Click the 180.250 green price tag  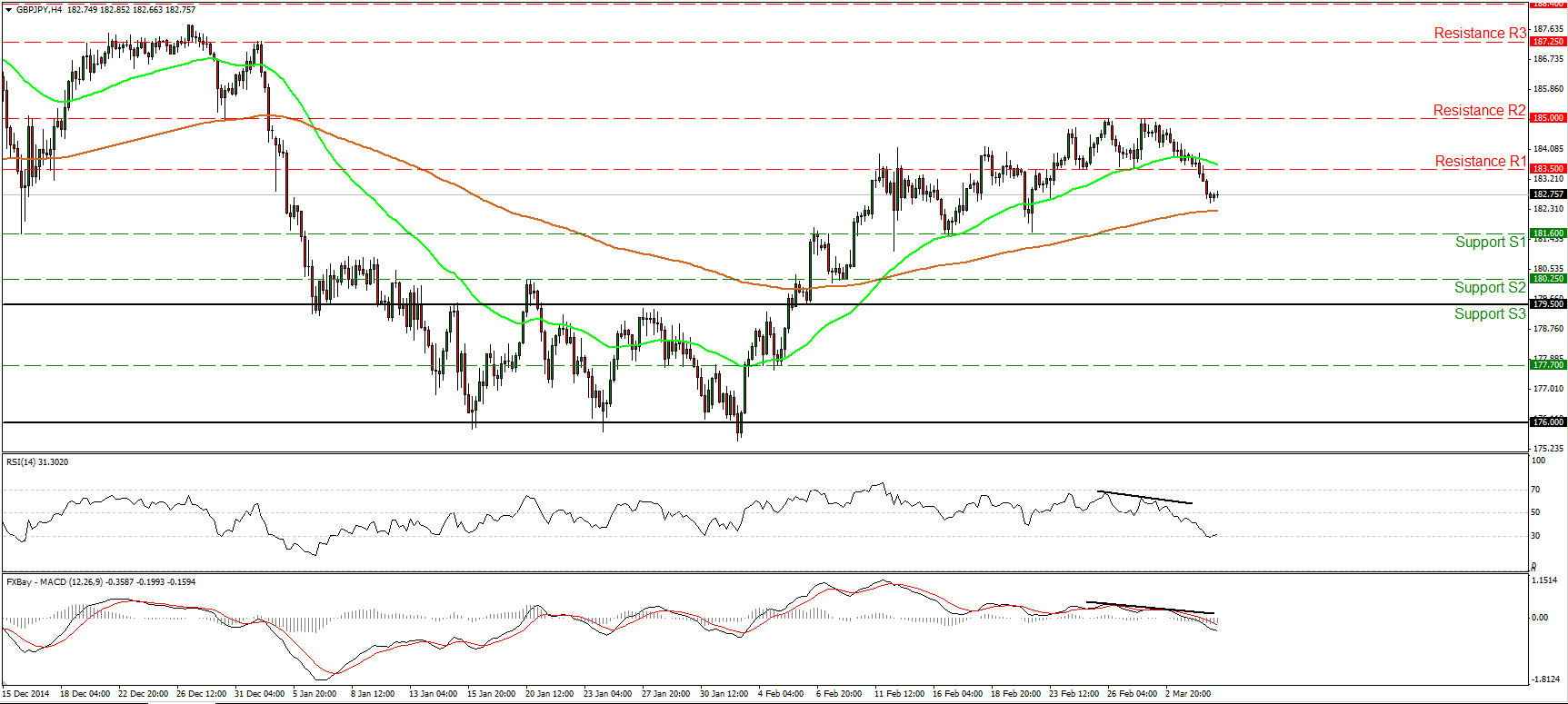(x=1548, y=279)
